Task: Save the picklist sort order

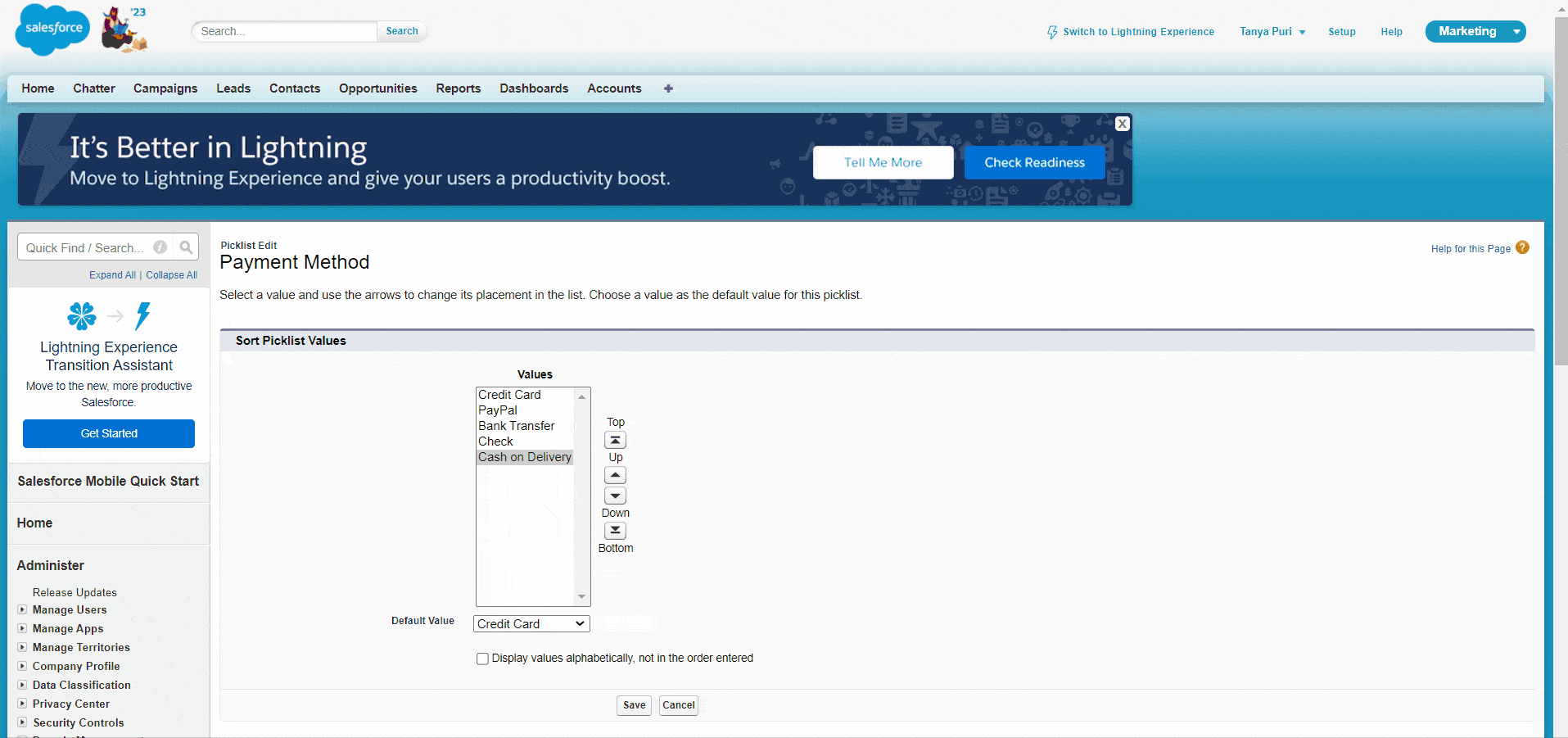Action: point(634,705)
